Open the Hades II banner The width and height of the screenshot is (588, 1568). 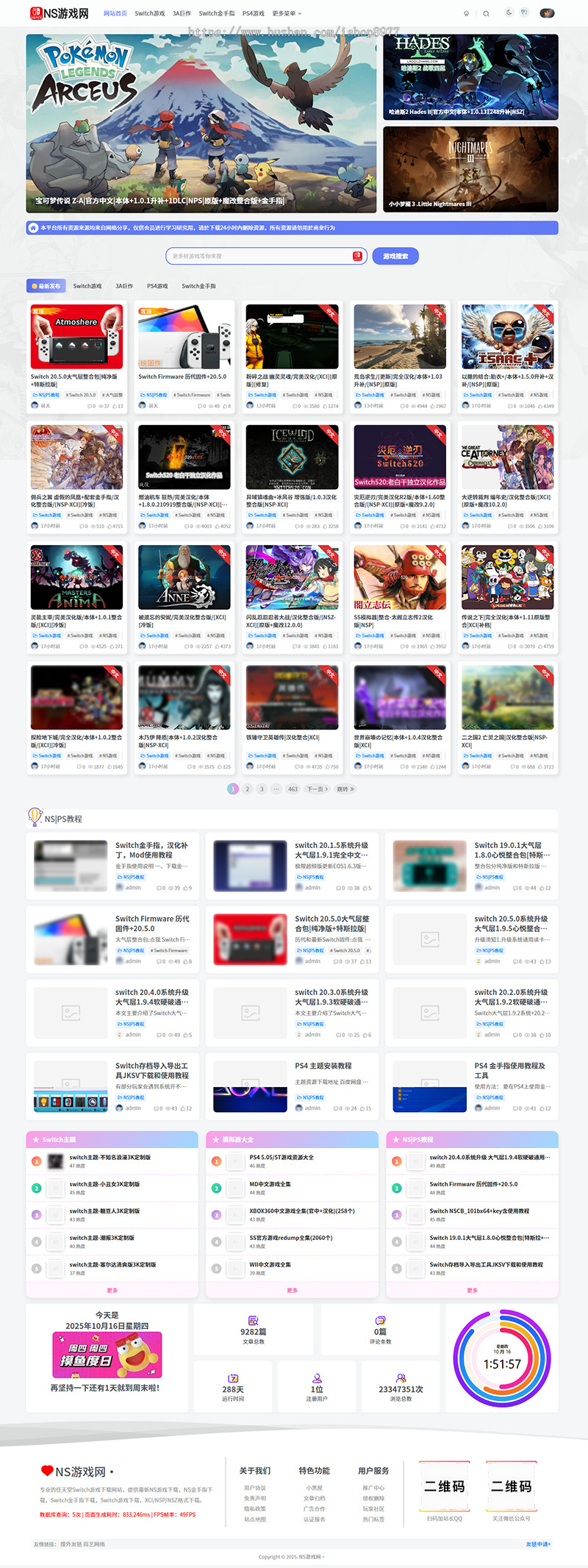point(470,77)
